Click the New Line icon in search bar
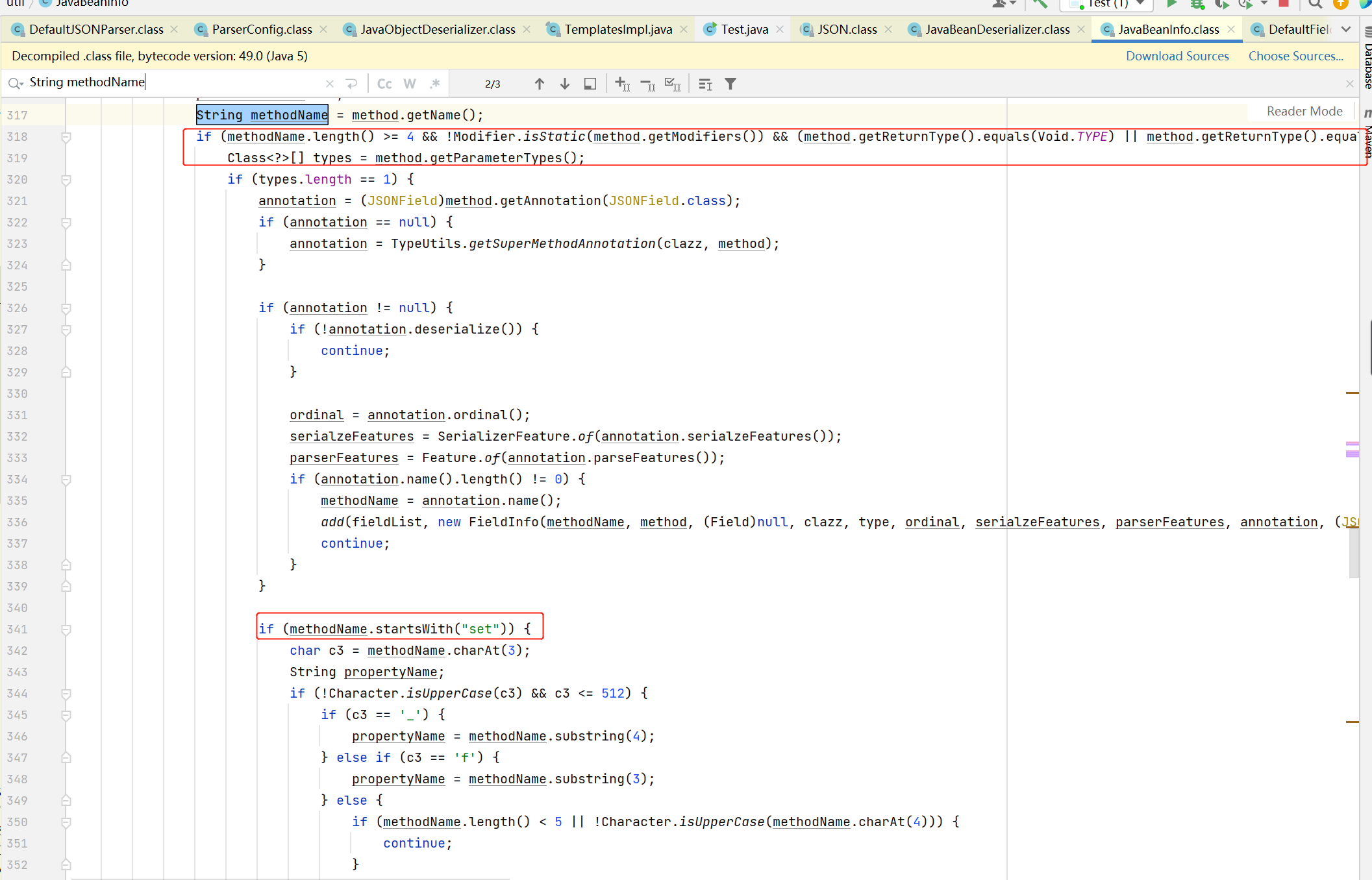Viewport: 1372px width, 880px height. click(351, 84)
